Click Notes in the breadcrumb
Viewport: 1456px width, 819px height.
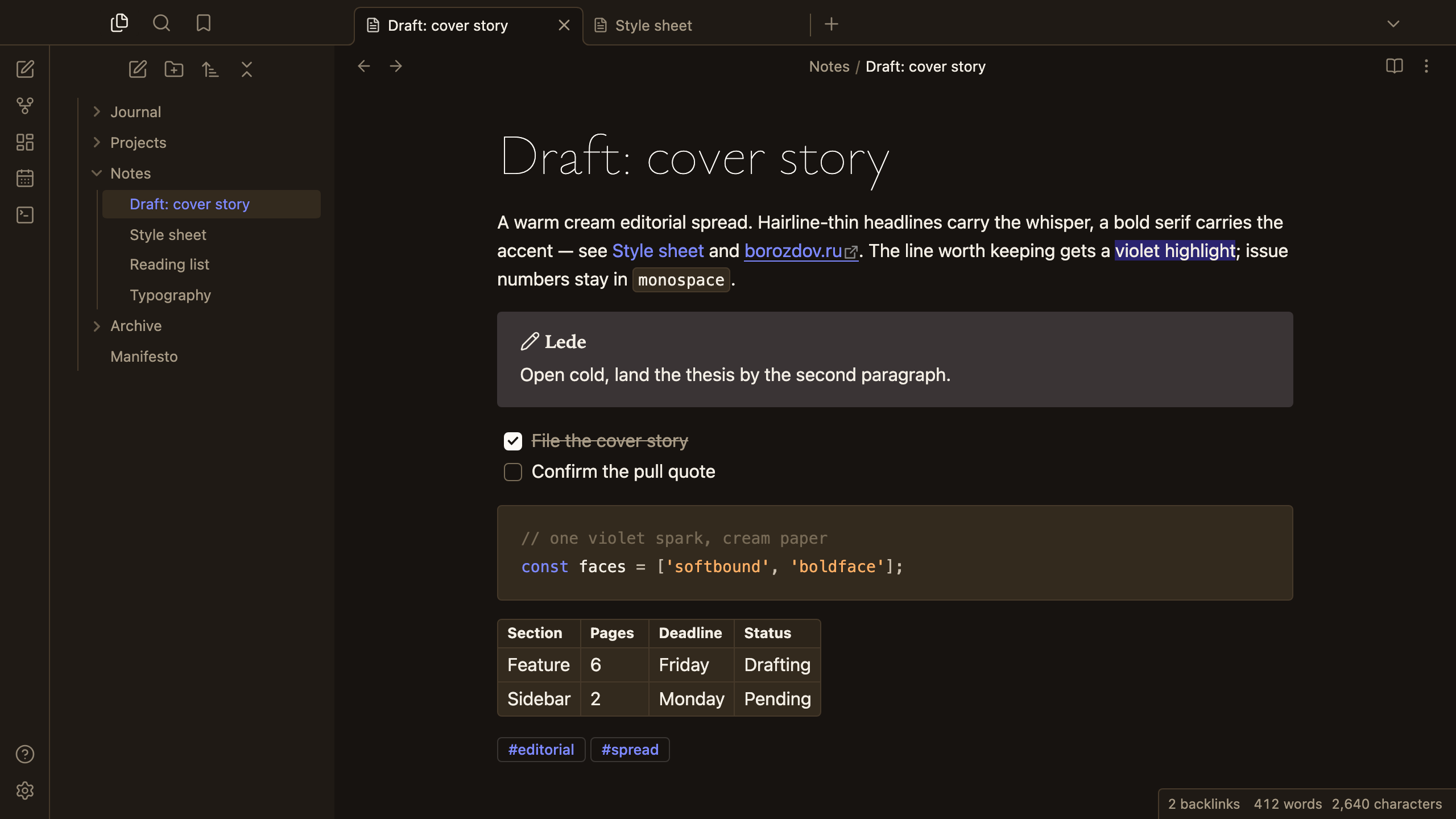tap(829, 67)
